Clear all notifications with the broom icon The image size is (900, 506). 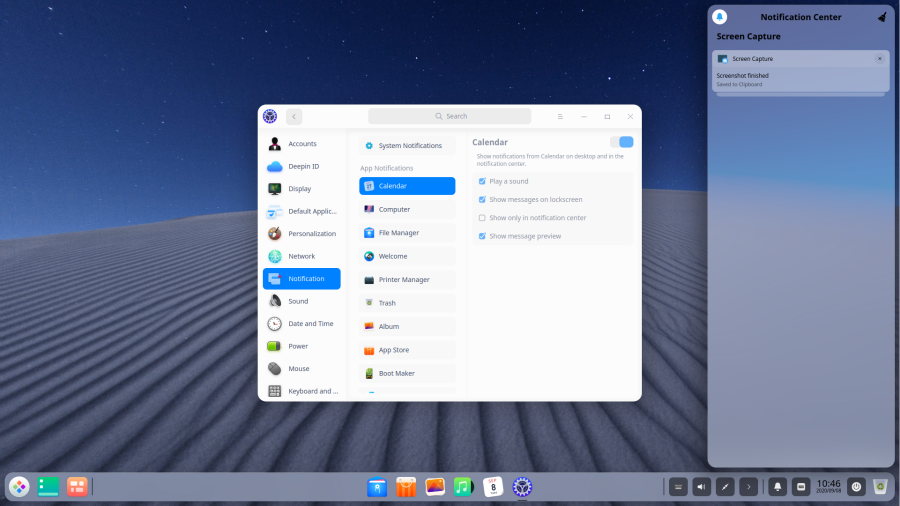pos(881,17)
